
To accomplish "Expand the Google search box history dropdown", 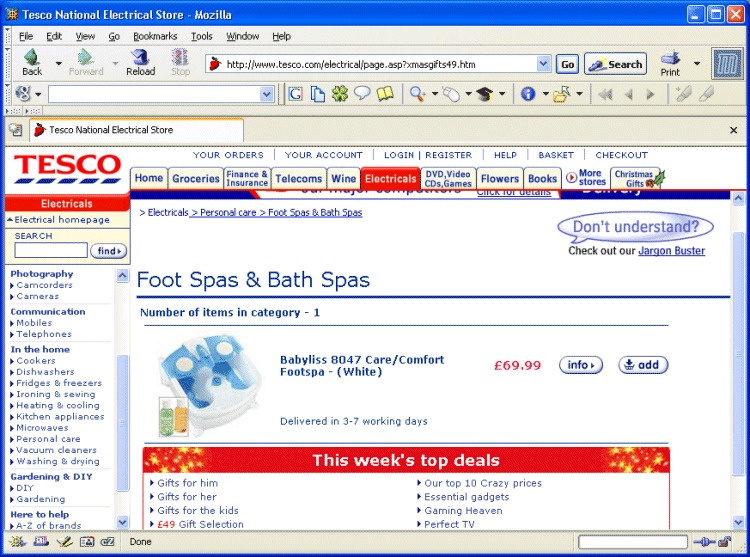I will (267, 94).
